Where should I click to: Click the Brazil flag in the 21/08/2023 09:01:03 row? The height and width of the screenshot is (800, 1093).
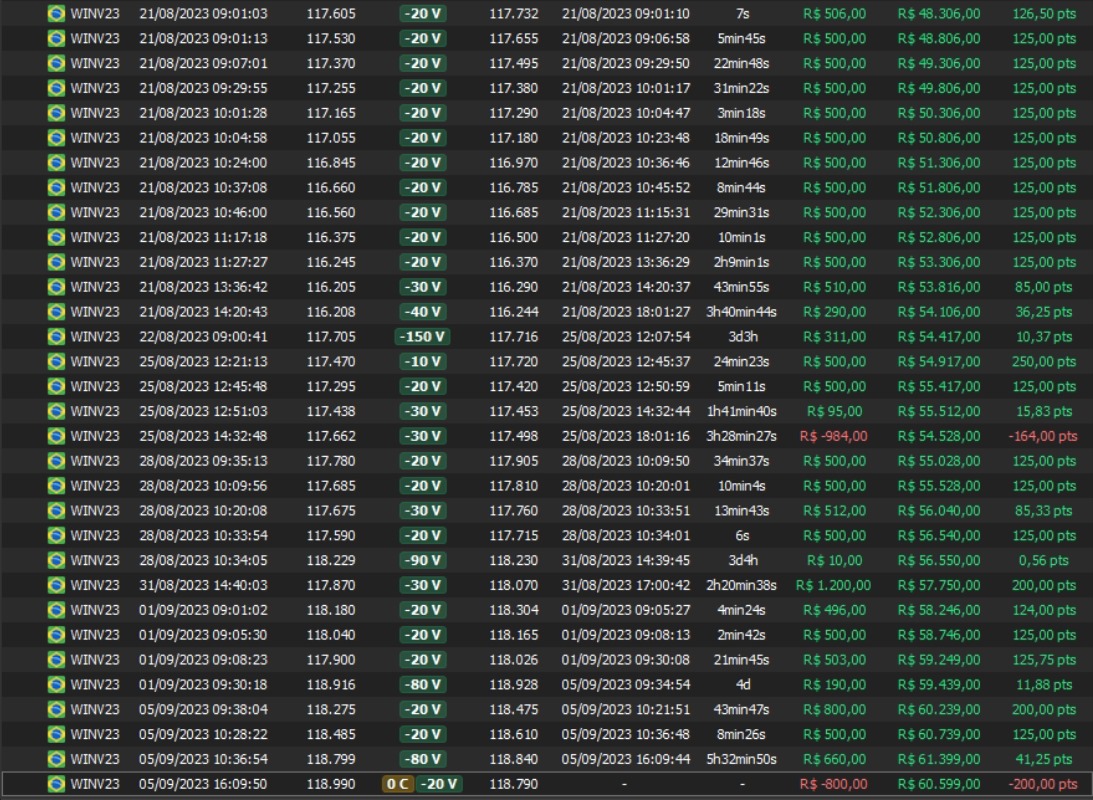click(x=56, y=13)
